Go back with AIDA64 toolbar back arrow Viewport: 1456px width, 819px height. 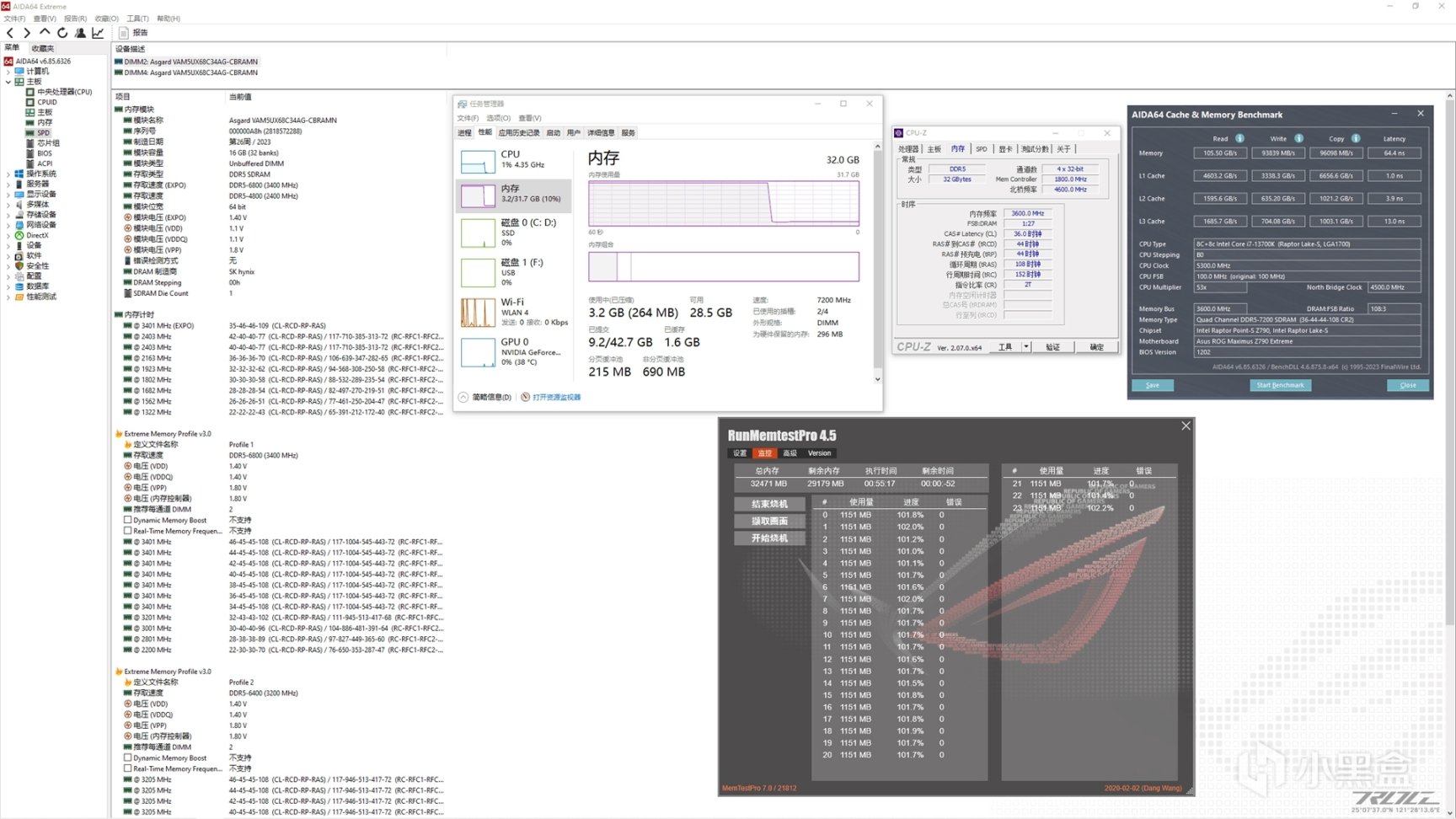pos(10,33)
